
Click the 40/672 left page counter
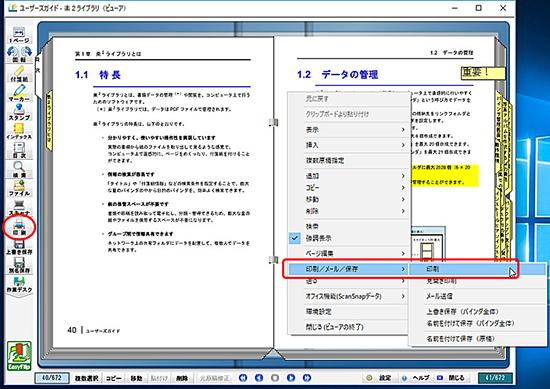(52, 378)
